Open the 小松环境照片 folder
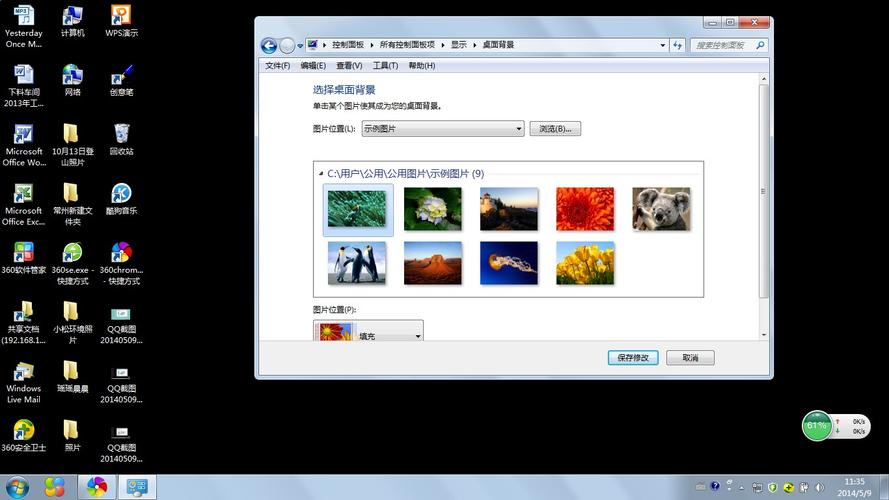The image size is (889, 500). [x=73, y=323]
